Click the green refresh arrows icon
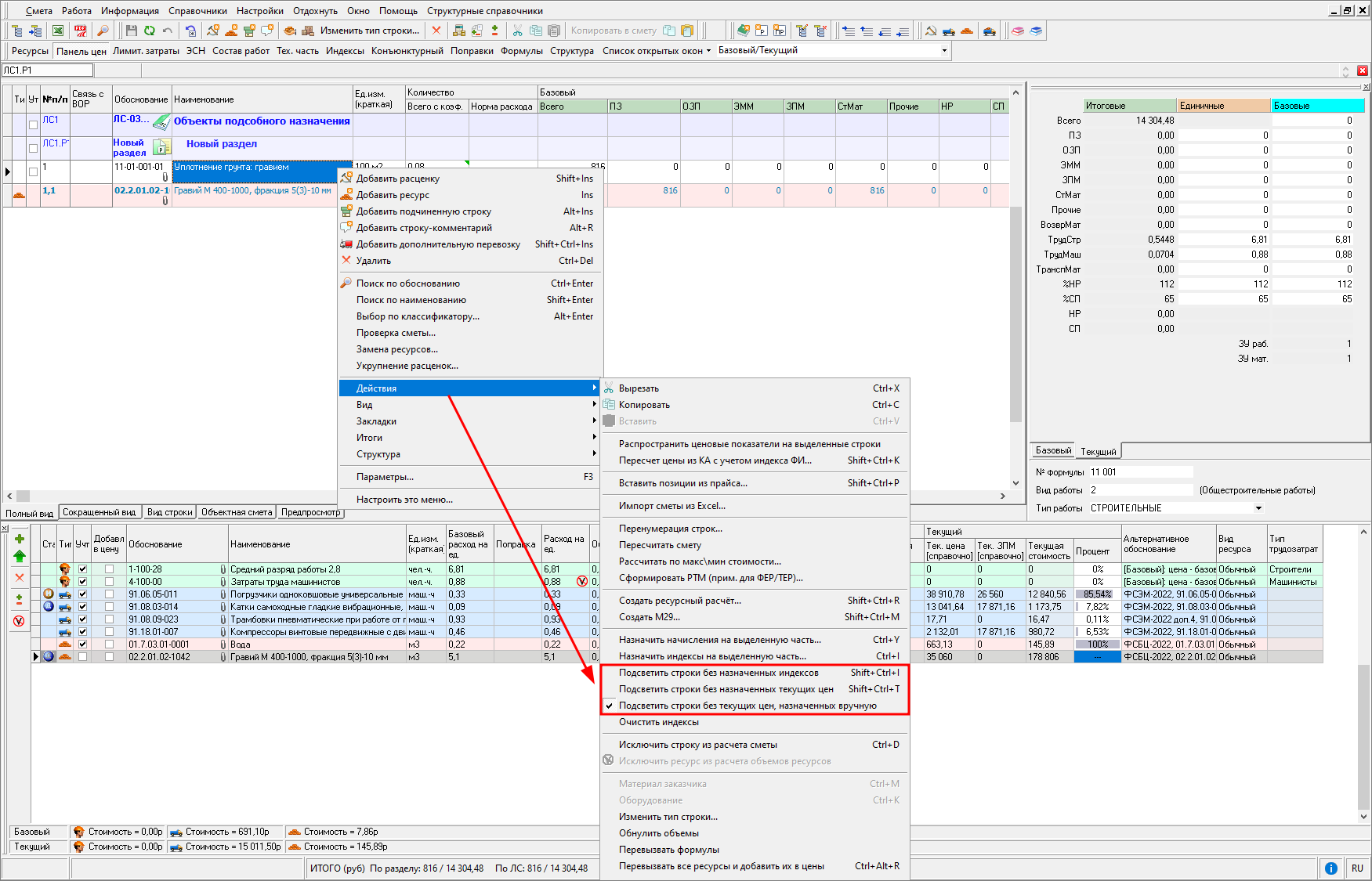1372x881 pixels. click(x=149, y=31)
